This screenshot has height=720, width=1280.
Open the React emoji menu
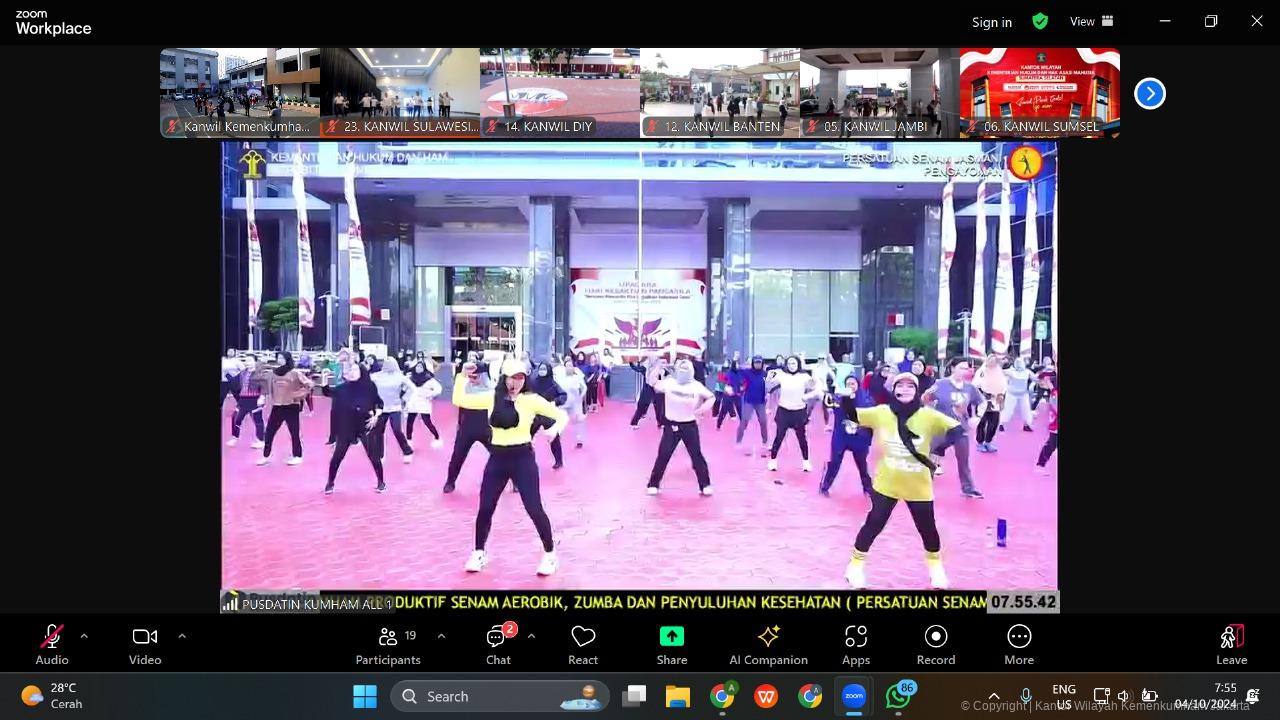coord(583,644)
